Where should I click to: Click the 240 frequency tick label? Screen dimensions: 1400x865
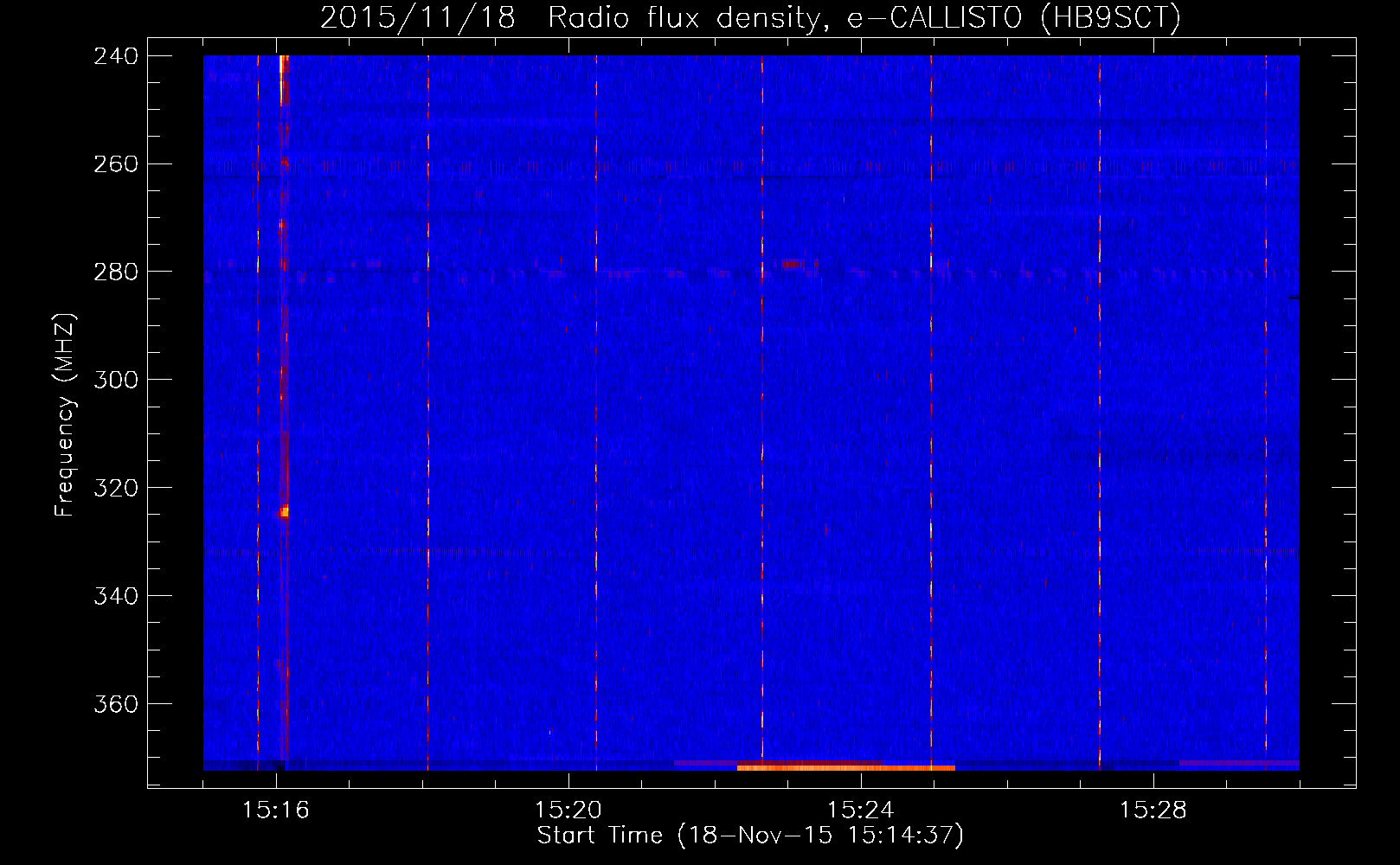[116, 56]
